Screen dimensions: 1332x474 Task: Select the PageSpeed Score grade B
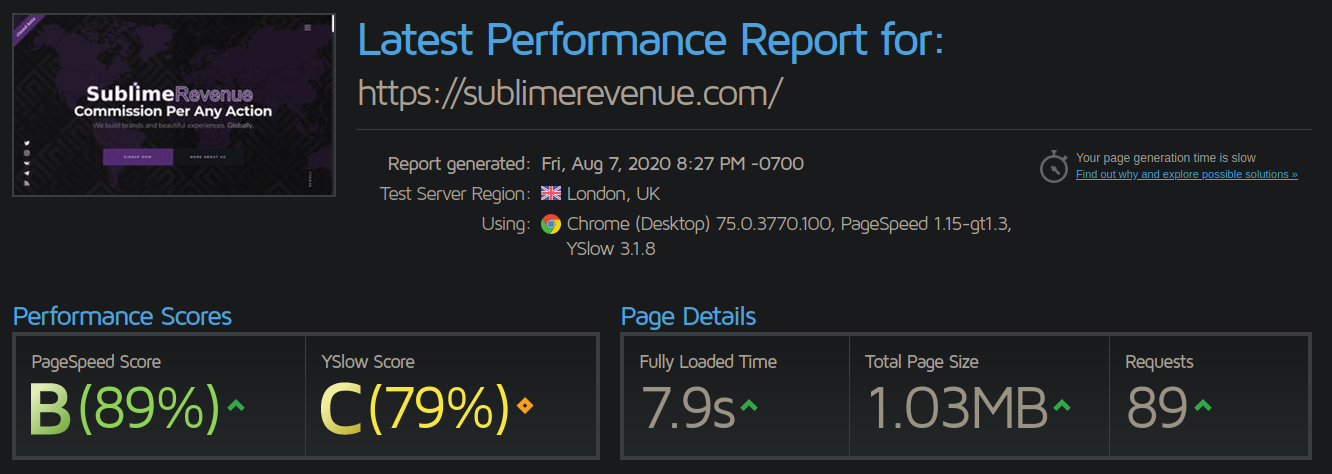tap(50, 409)
